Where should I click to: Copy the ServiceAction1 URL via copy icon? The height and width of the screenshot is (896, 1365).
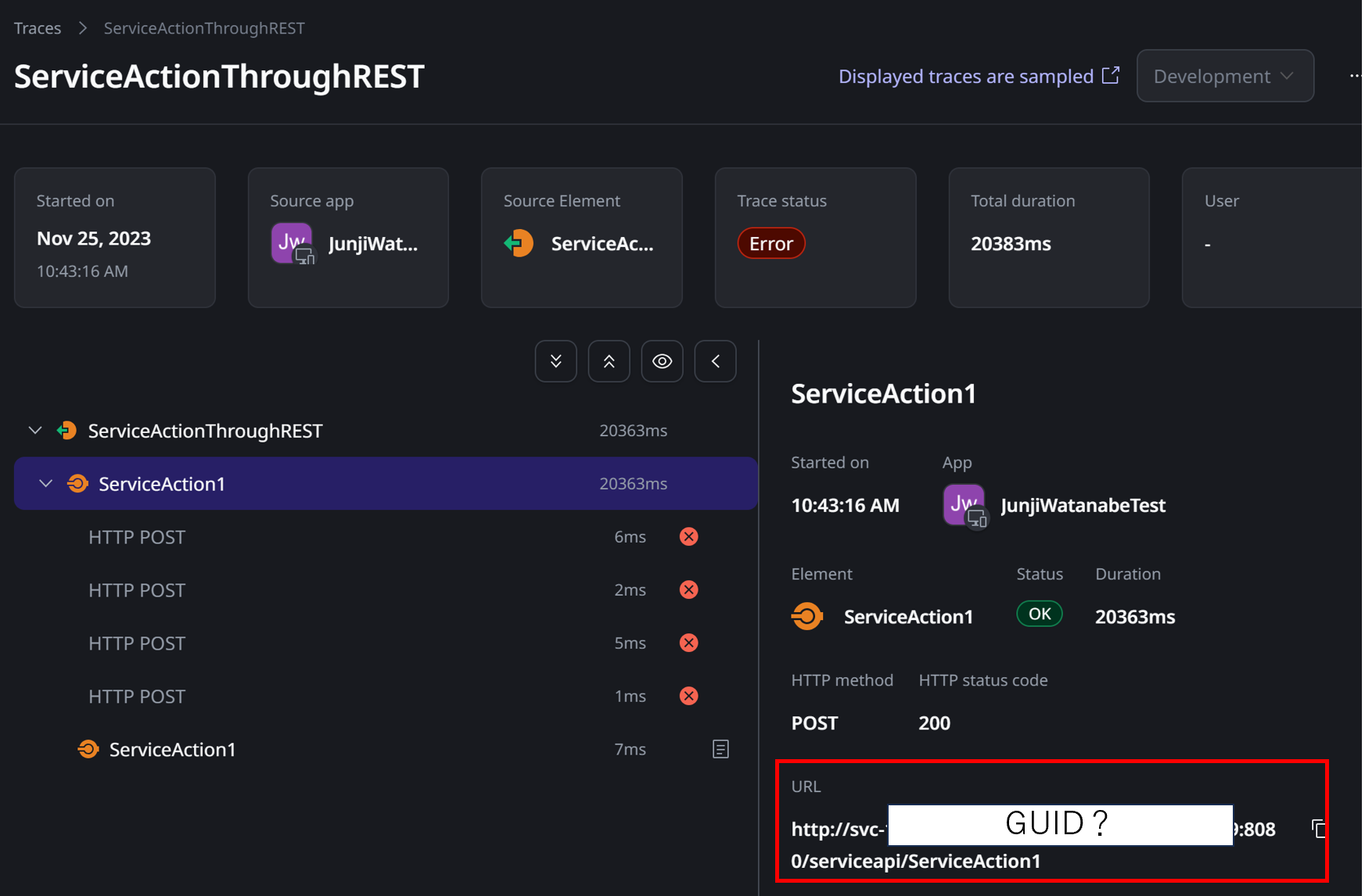click(1319, 828)
